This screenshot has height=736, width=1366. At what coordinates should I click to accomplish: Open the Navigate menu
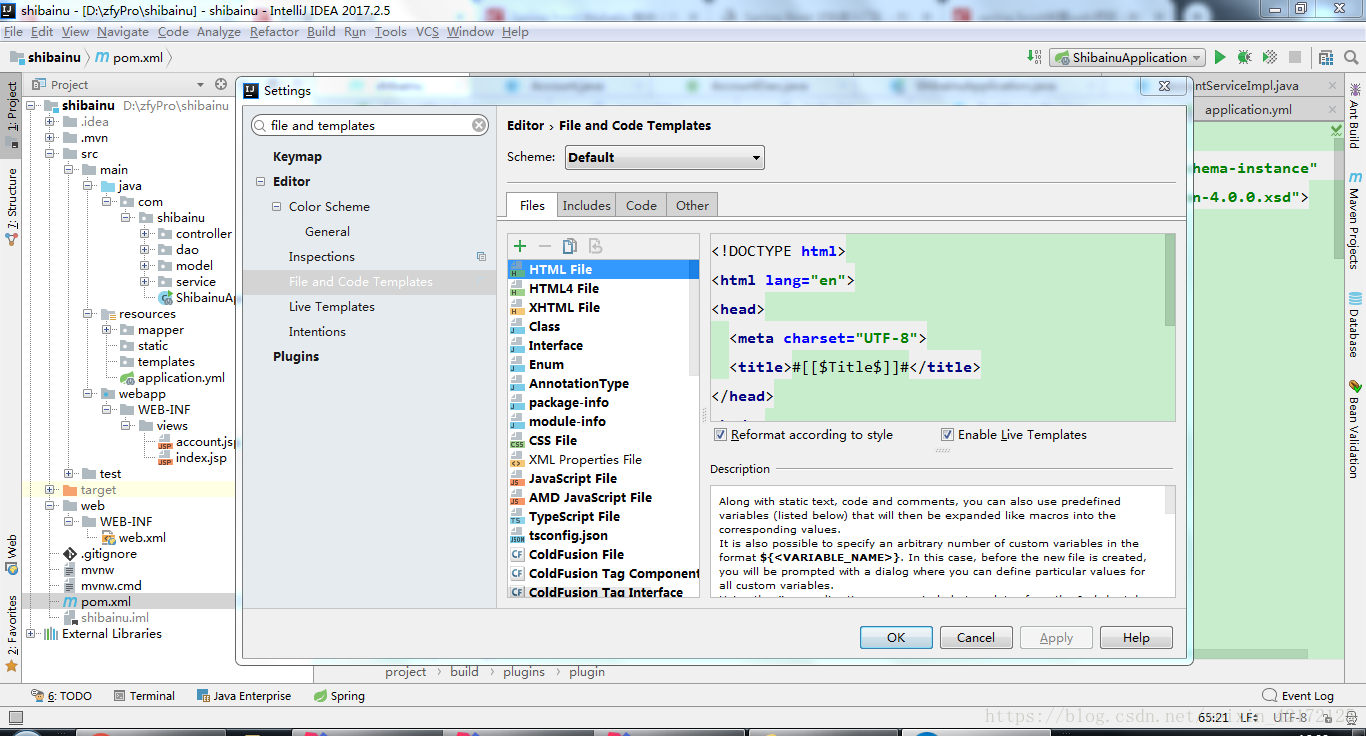point(123,32)
